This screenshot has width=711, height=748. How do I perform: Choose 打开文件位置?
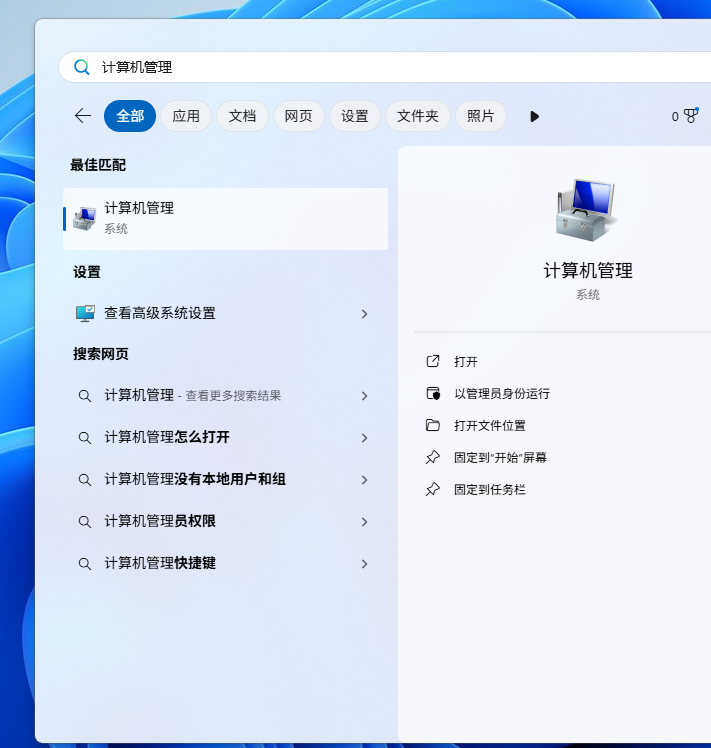[490, 426]
